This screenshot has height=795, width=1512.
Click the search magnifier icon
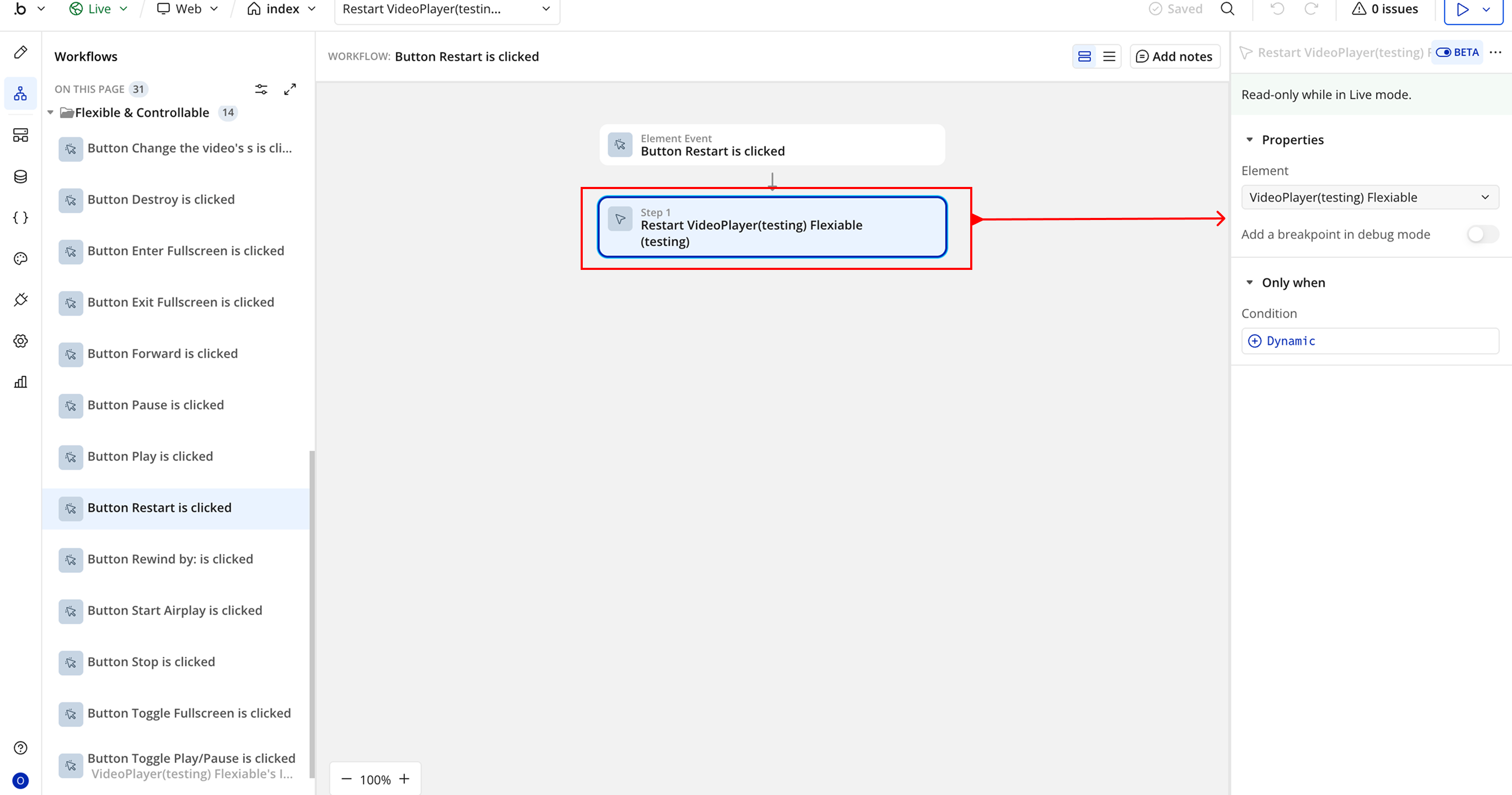[x=1227, y=9]
